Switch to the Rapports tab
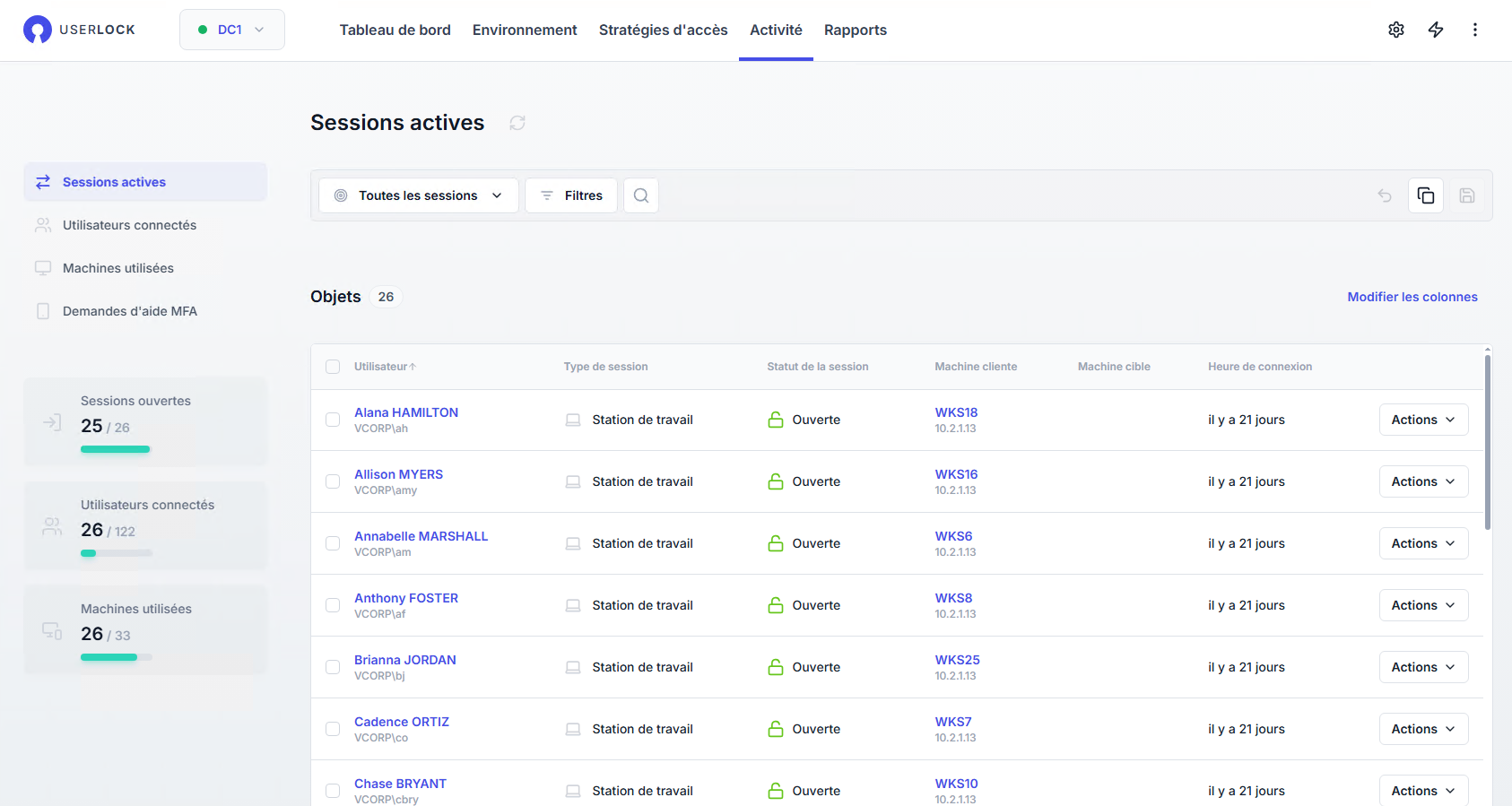This screenshot has width=1512, height=806. pyautogui.click(x=855, y=30)
